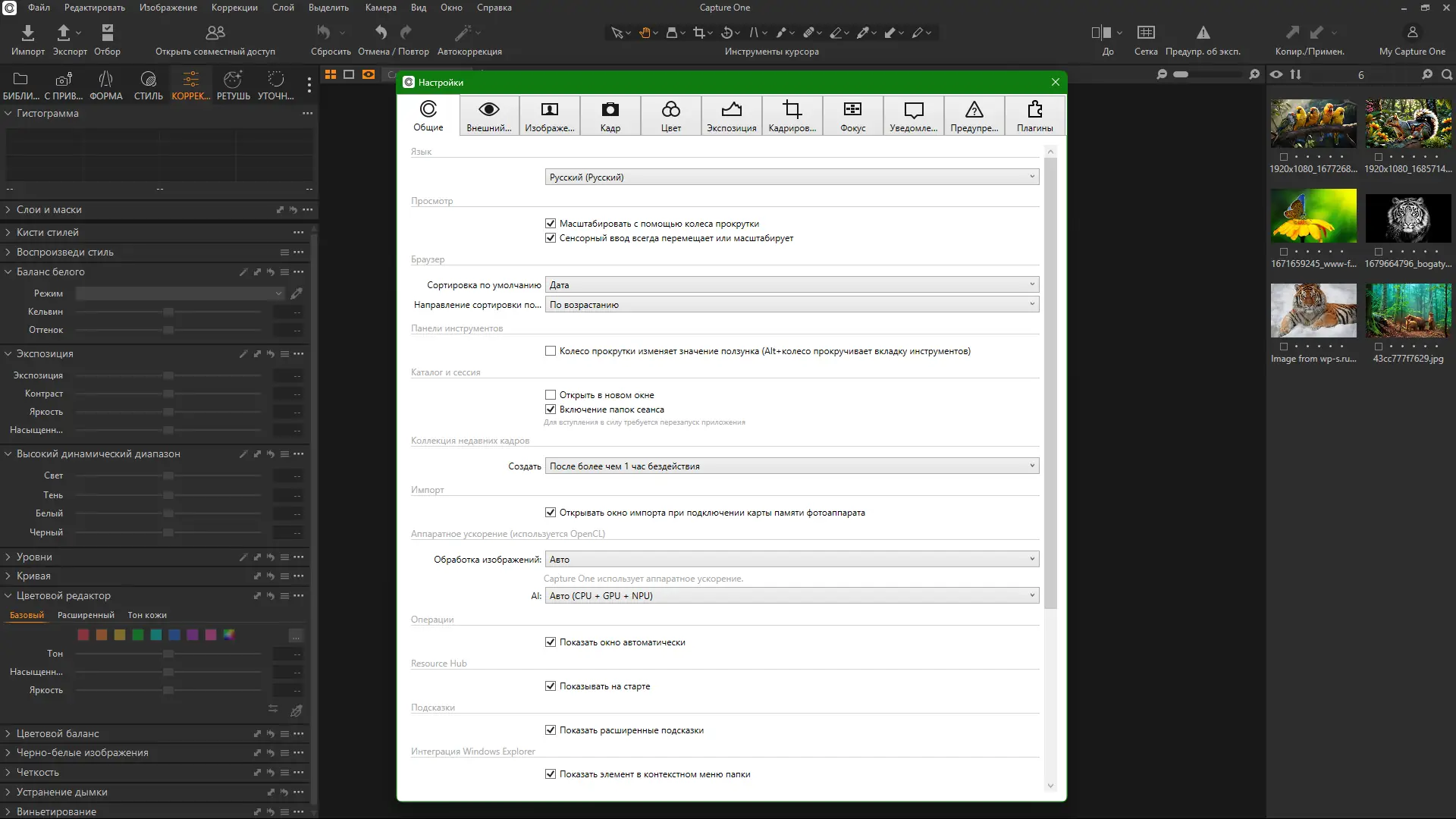Screen dimensions: 1456x819
Task: Click the Export icon in toolbar
Action: 64,33
